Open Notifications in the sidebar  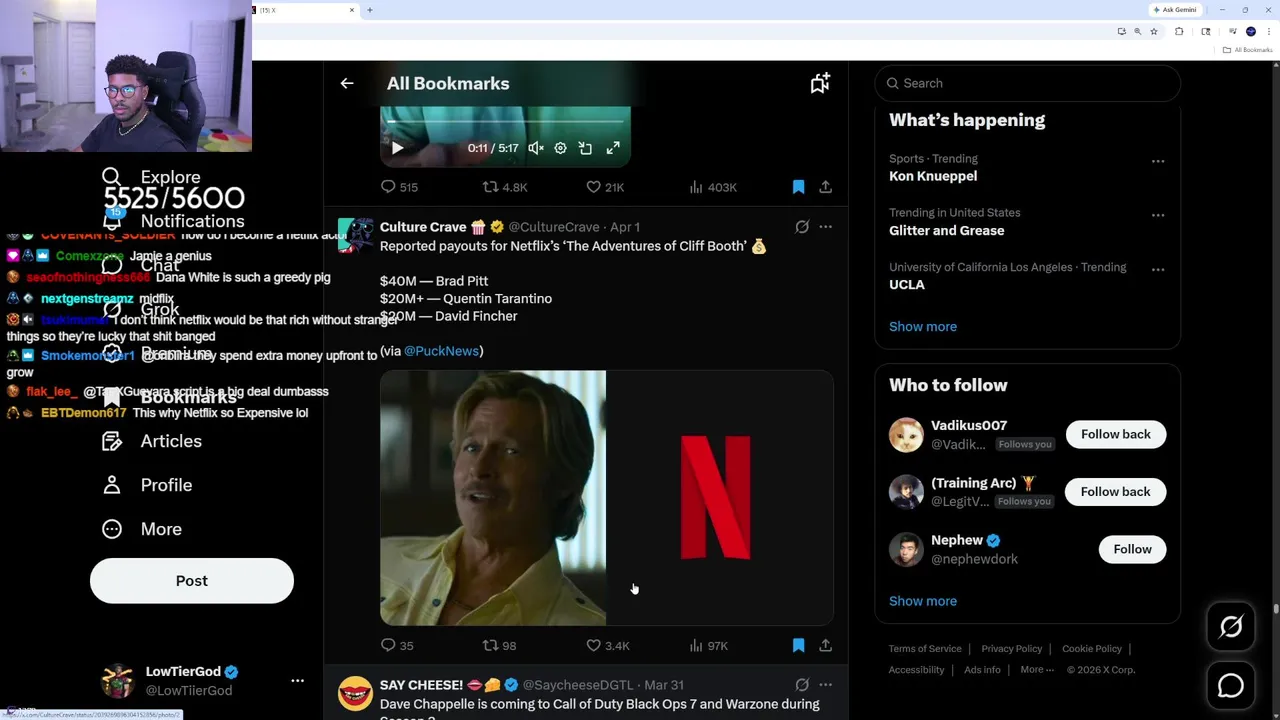tap(172, 221)
